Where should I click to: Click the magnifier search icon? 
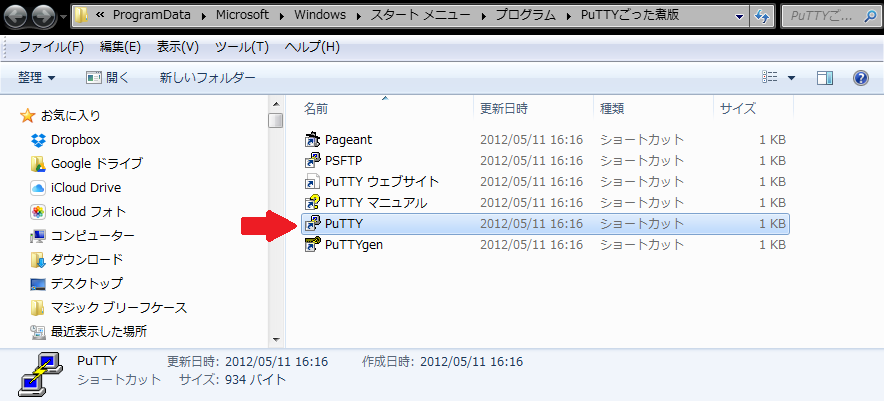(x=870, y=17)
